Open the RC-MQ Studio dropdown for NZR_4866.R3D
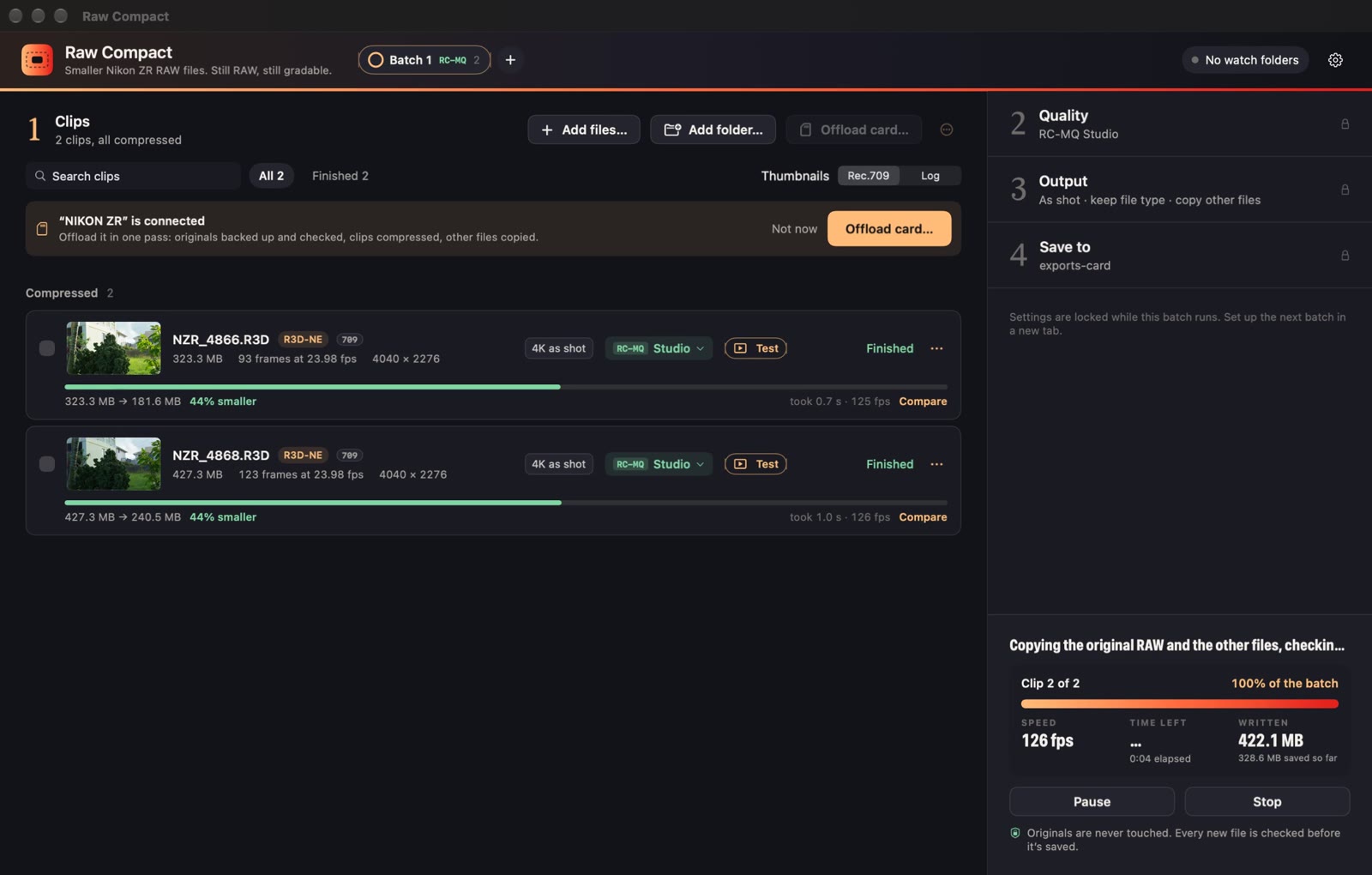1372x875 pixels. (x=659, y=348)
